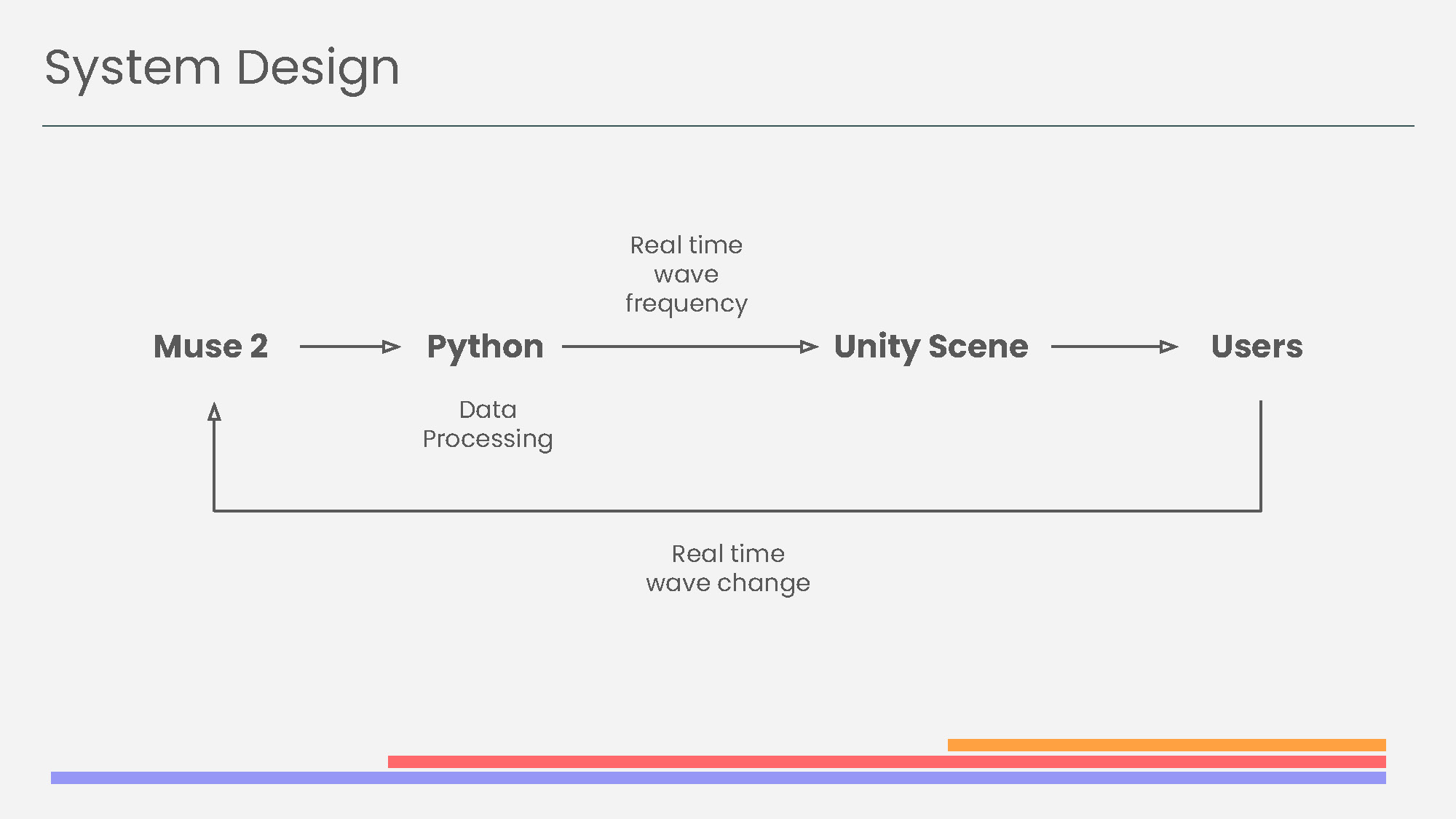Image resolution: width=1456 pixels, height=819 pixels.
Task: Click the "Real time wave frequency" caption
Action: click(686, 274)
